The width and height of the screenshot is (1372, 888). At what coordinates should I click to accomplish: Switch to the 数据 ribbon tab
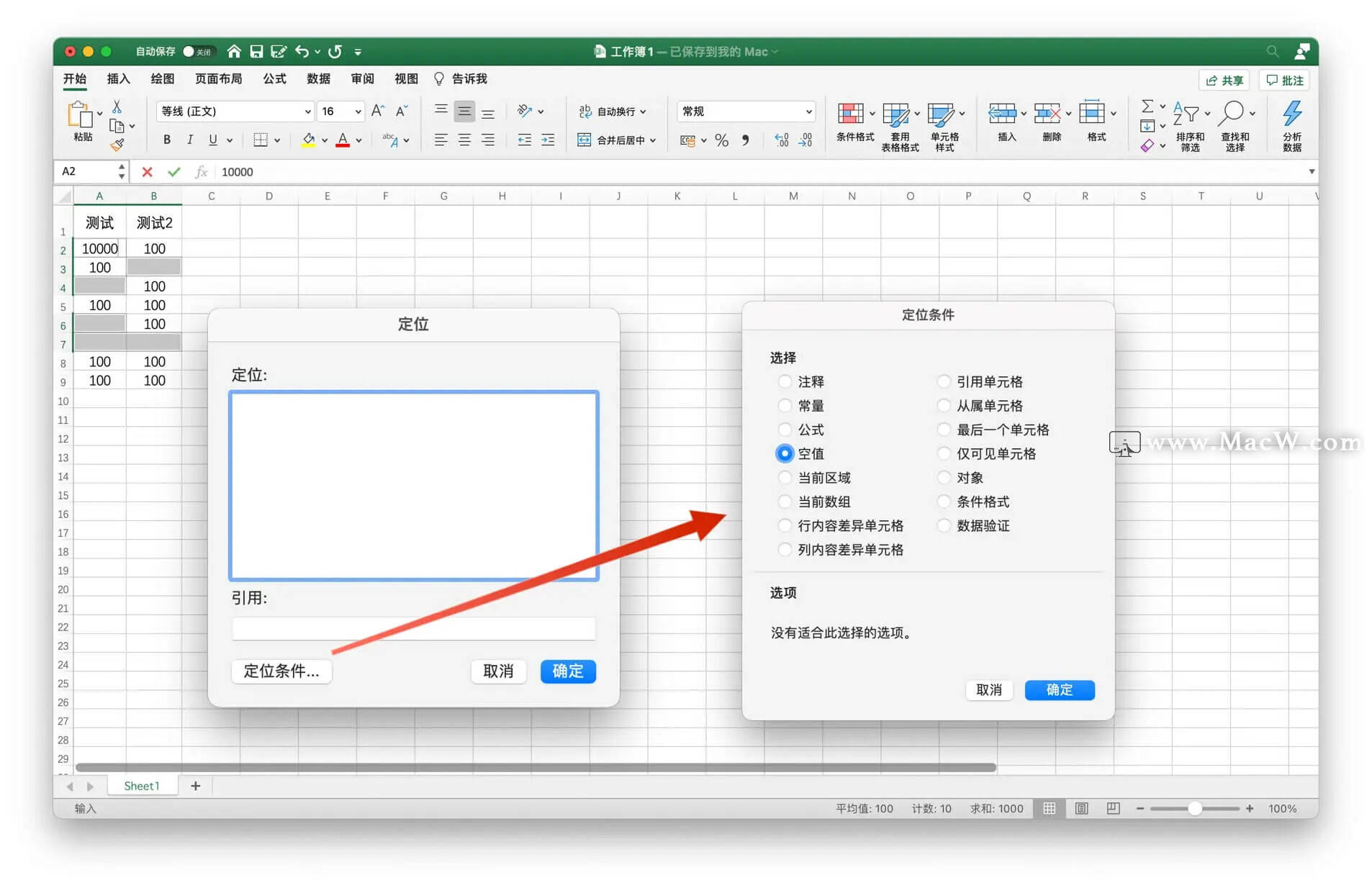coord(317,78)
